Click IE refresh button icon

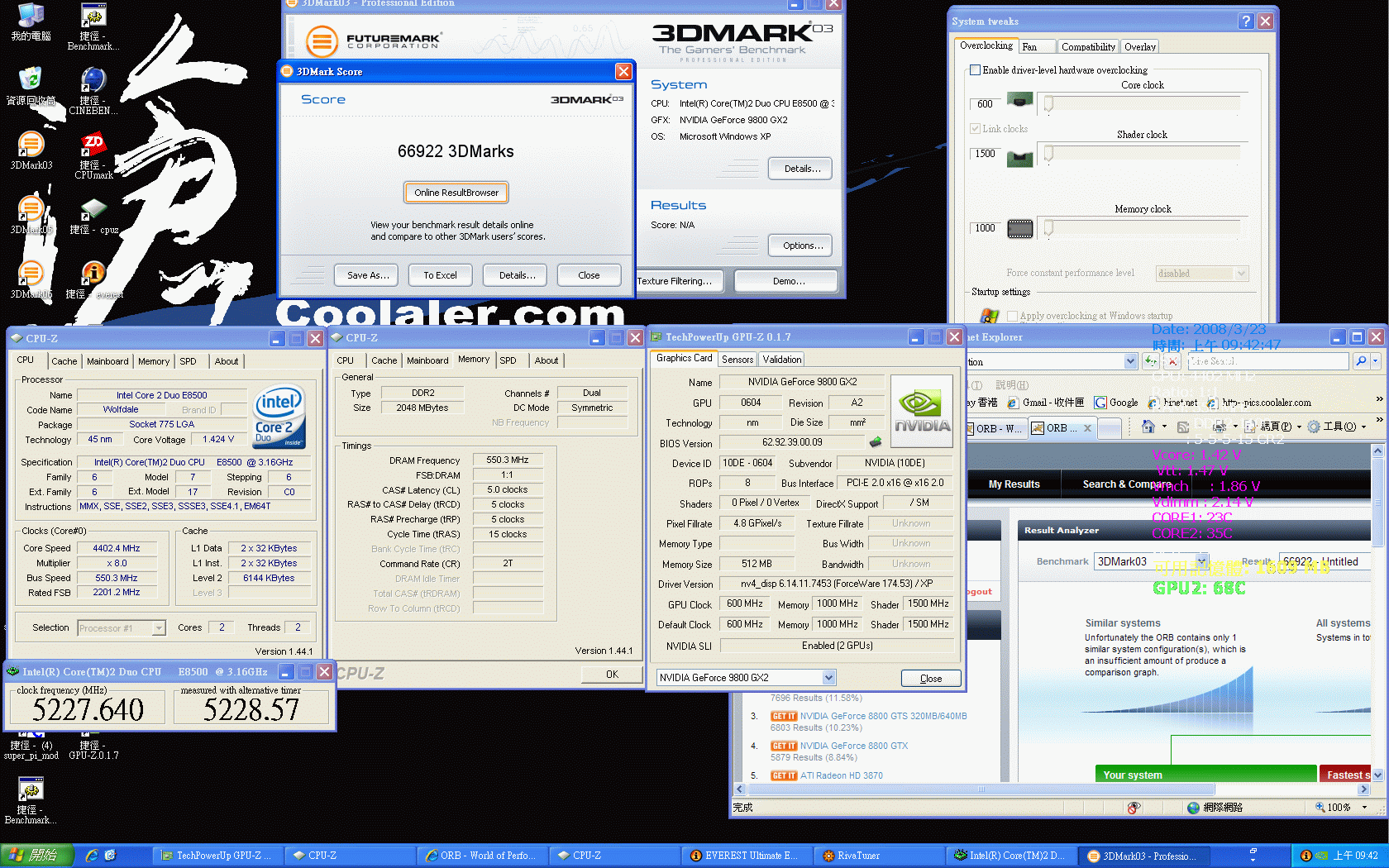coord(1150,361)
